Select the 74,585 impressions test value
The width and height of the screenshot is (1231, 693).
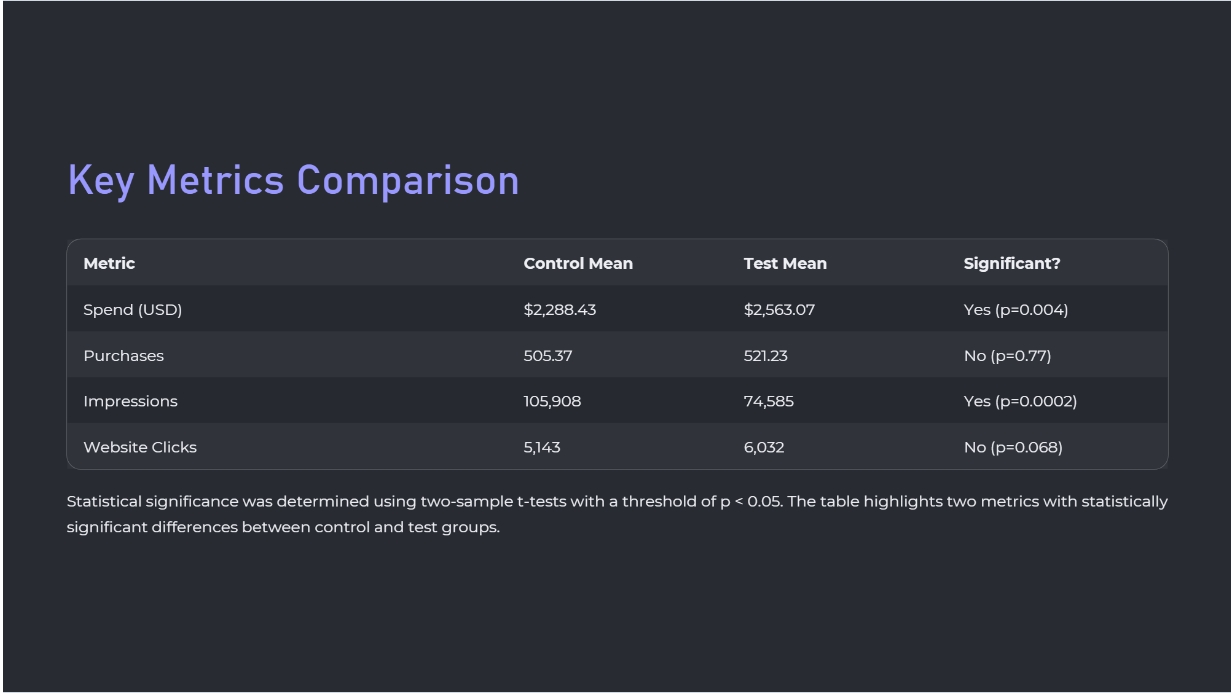(x=769, y=402)
